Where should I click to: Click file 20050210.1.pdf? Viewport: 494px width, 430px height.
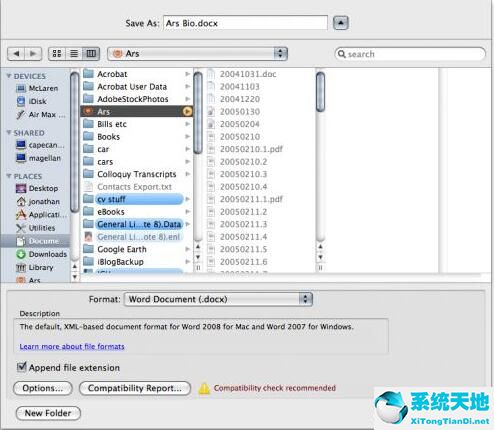coord(251,149)
